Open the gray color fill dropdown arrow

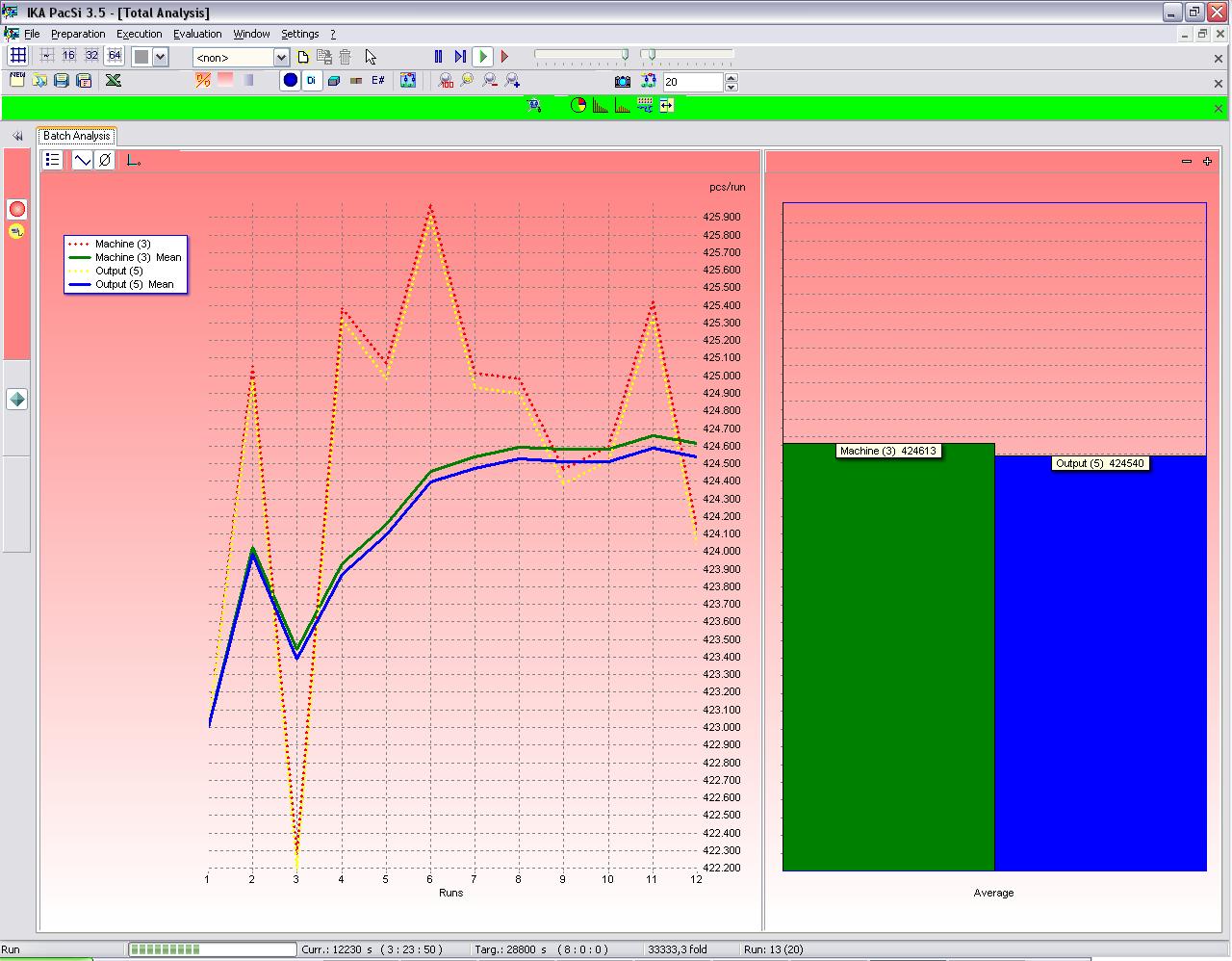pos(160,57)
